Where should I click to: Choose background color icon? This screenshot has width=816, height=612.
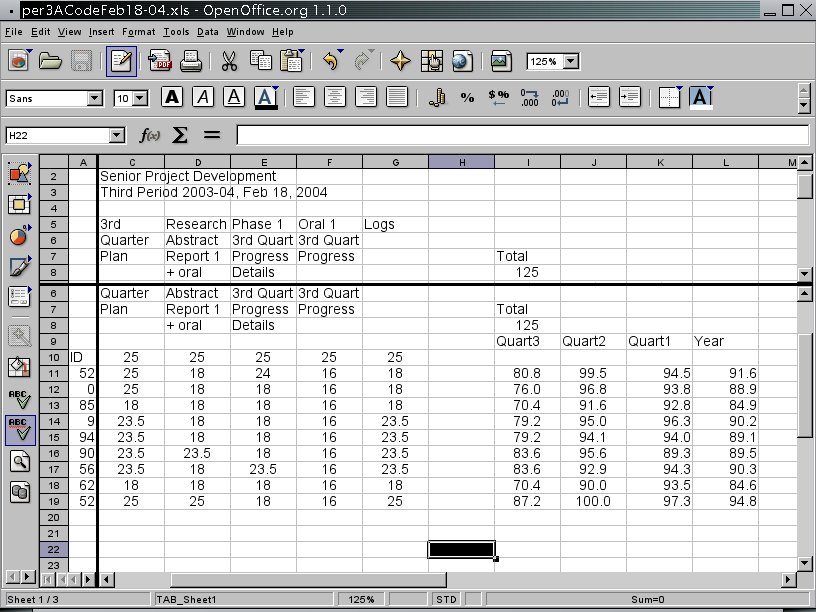[701, 97]
